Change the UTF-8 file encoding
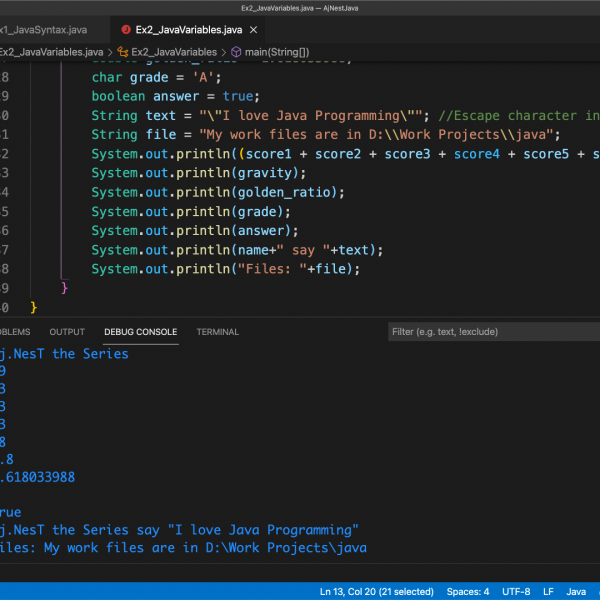Screen dimensions: 600x600 (x=516, y=591)
